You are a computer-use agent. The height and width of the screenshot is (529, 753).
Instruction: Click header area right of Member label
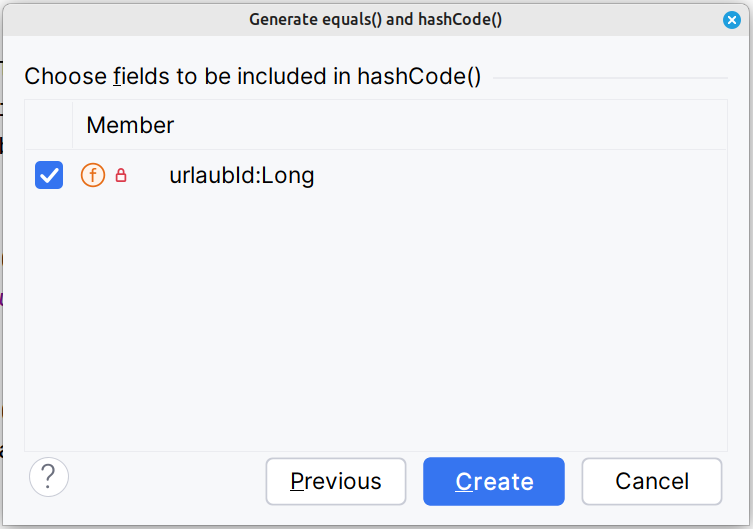click(x=450, y=125)
